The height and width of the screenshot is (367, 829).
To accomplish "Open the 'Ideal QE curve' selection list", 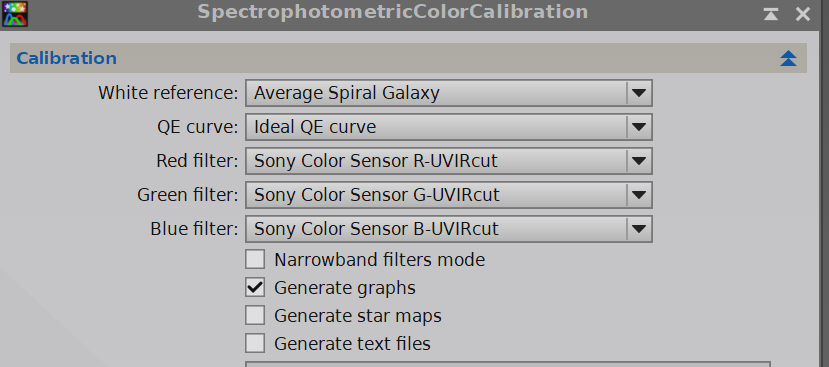I will coord(449,127).
